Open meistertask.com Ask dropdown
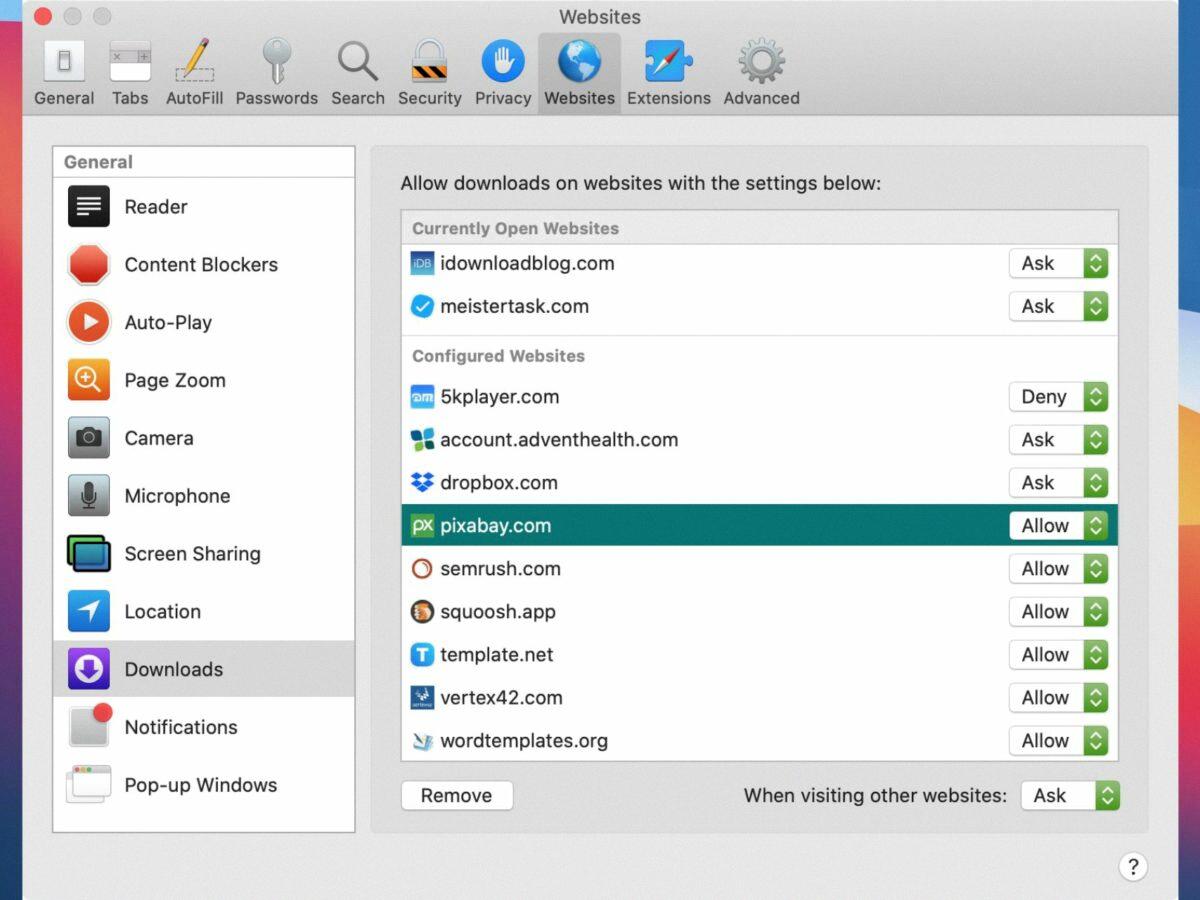Viewport: 1200px width, 900px height. [1058, 307]
